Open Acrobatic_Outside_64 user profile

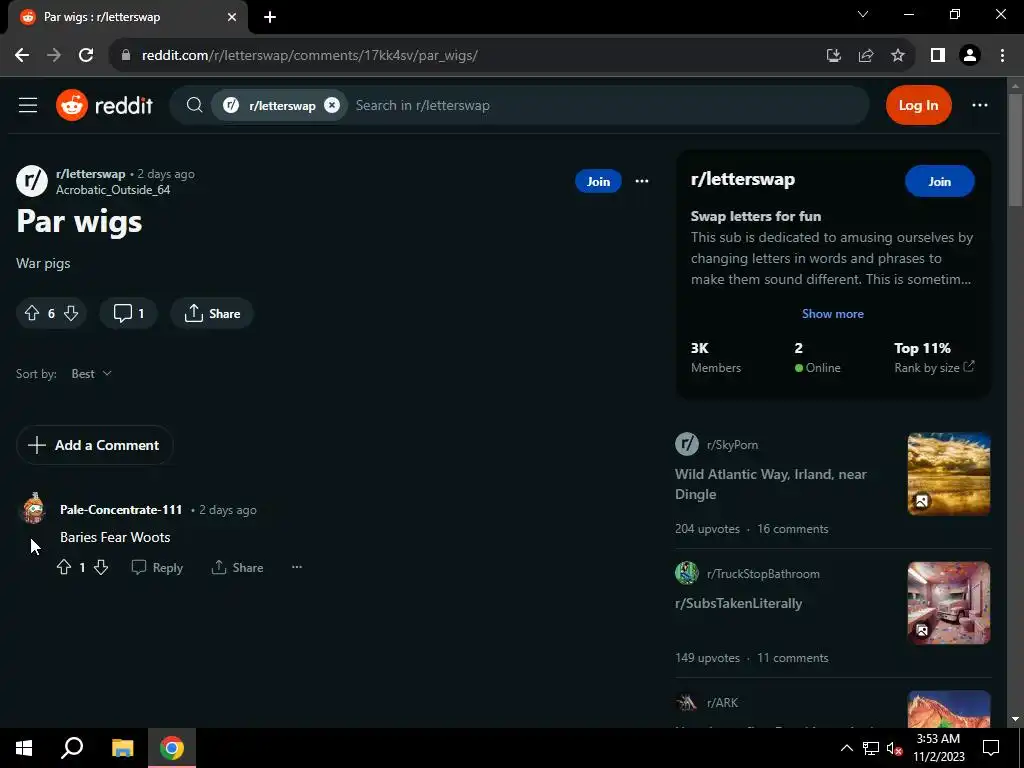click(x=113, y=189)
